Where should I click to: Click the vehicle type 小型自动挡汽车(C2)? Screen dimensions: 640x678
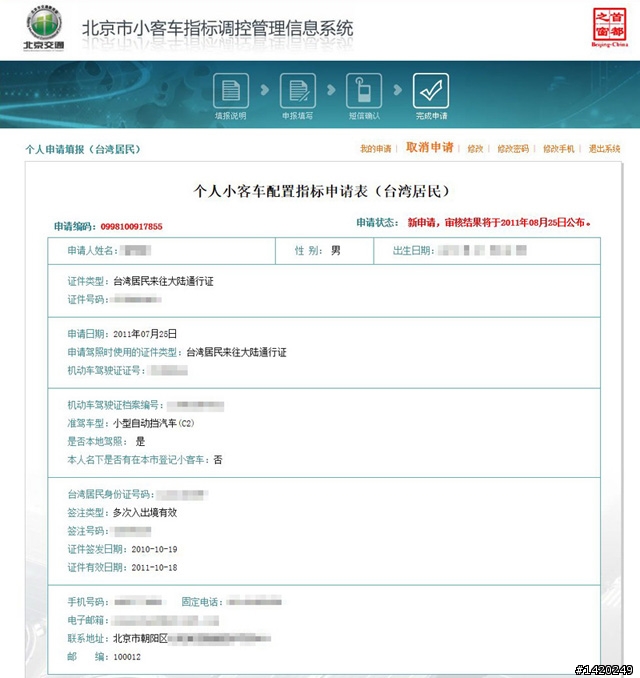pyautogui.click(x=154, y=423)
